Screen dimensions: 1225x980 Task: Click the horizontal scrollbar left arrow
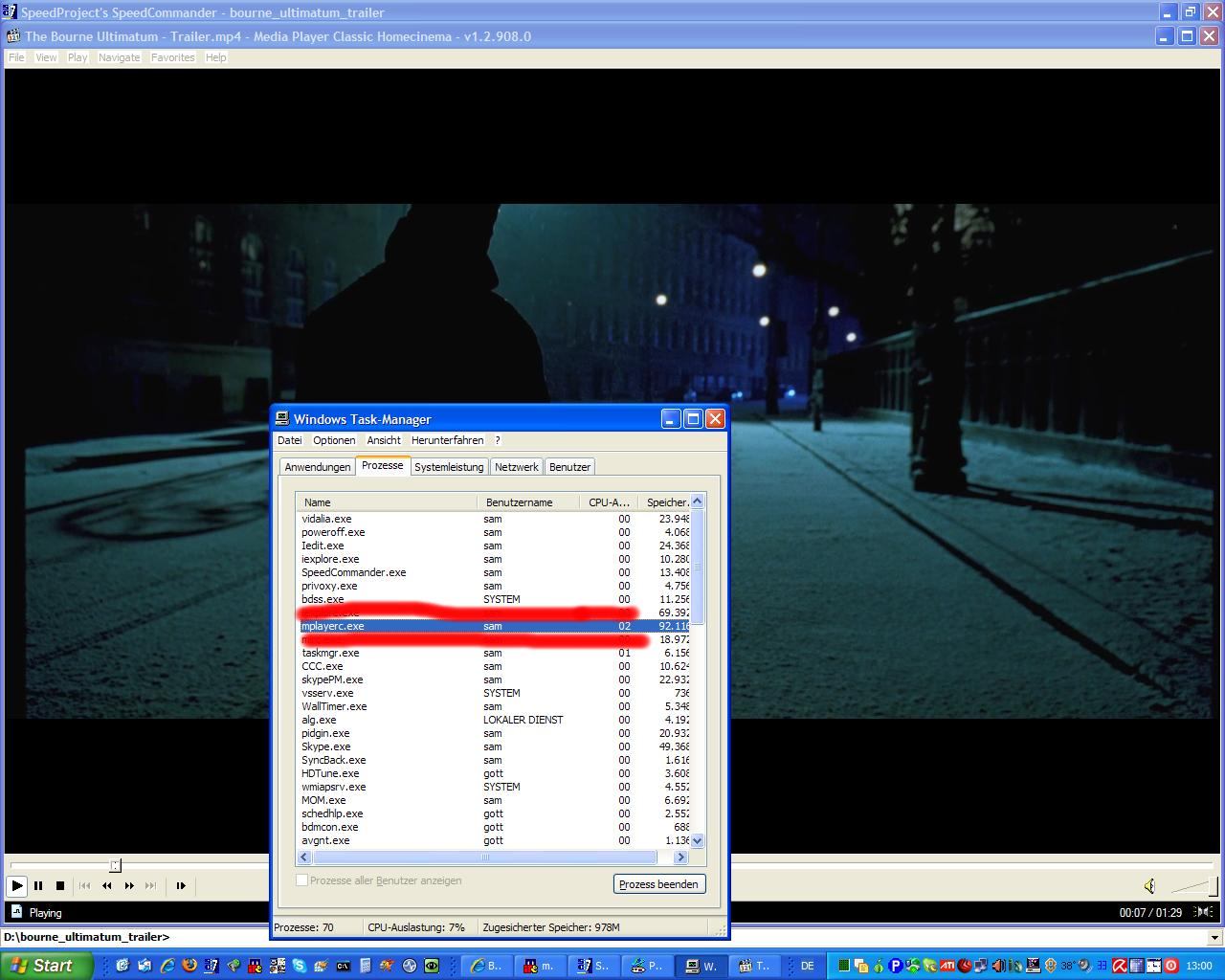click(304, 857)
